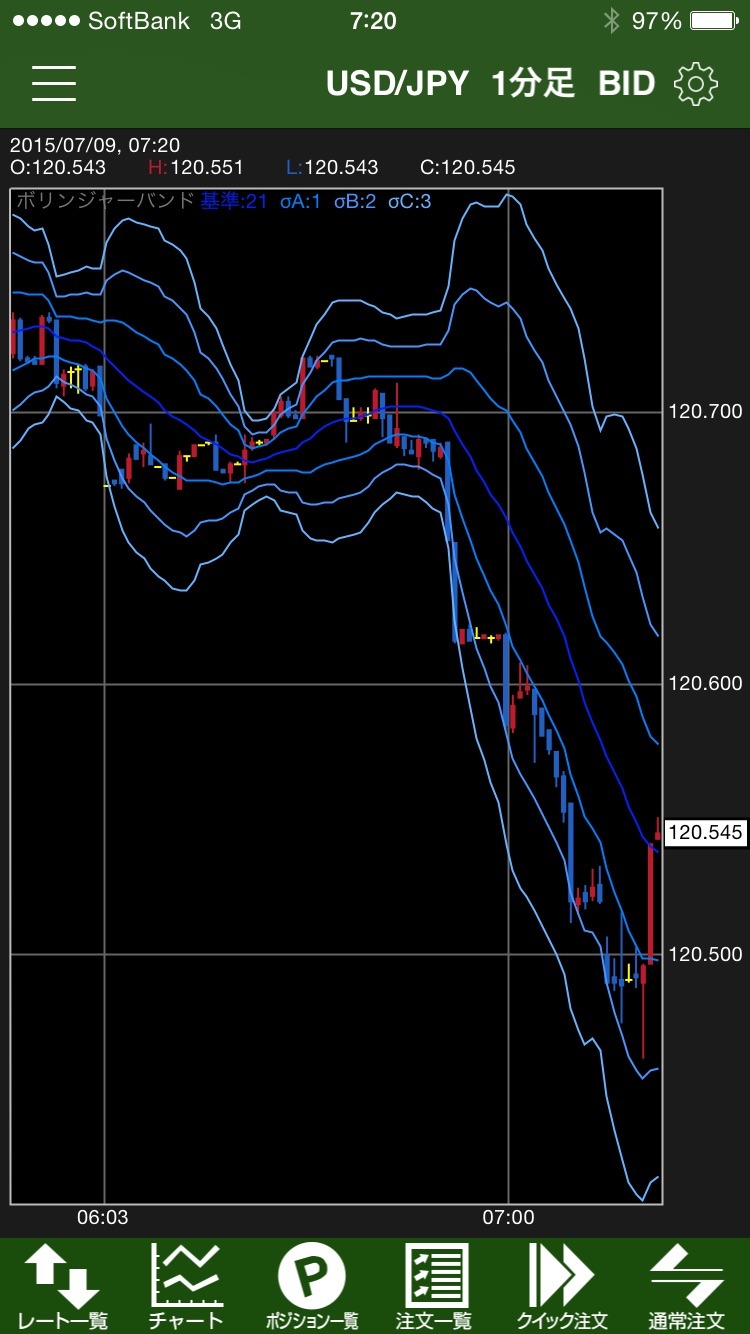Open the order list (注文一覧)
750x1334 pixels.
tap(434, 1286)
